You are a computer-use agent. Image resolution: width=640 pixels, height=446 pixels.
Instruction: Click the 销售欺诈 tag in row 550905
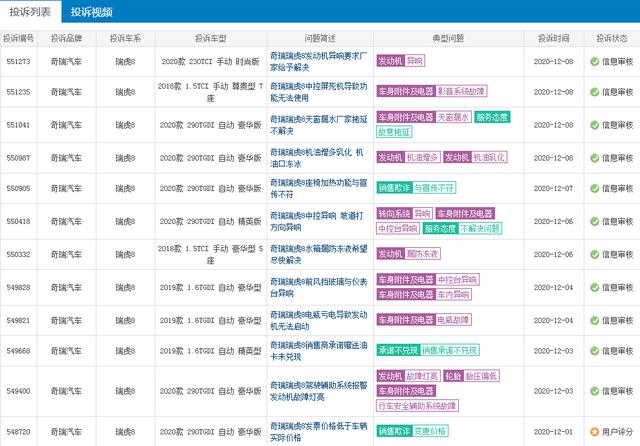[395, 189]
